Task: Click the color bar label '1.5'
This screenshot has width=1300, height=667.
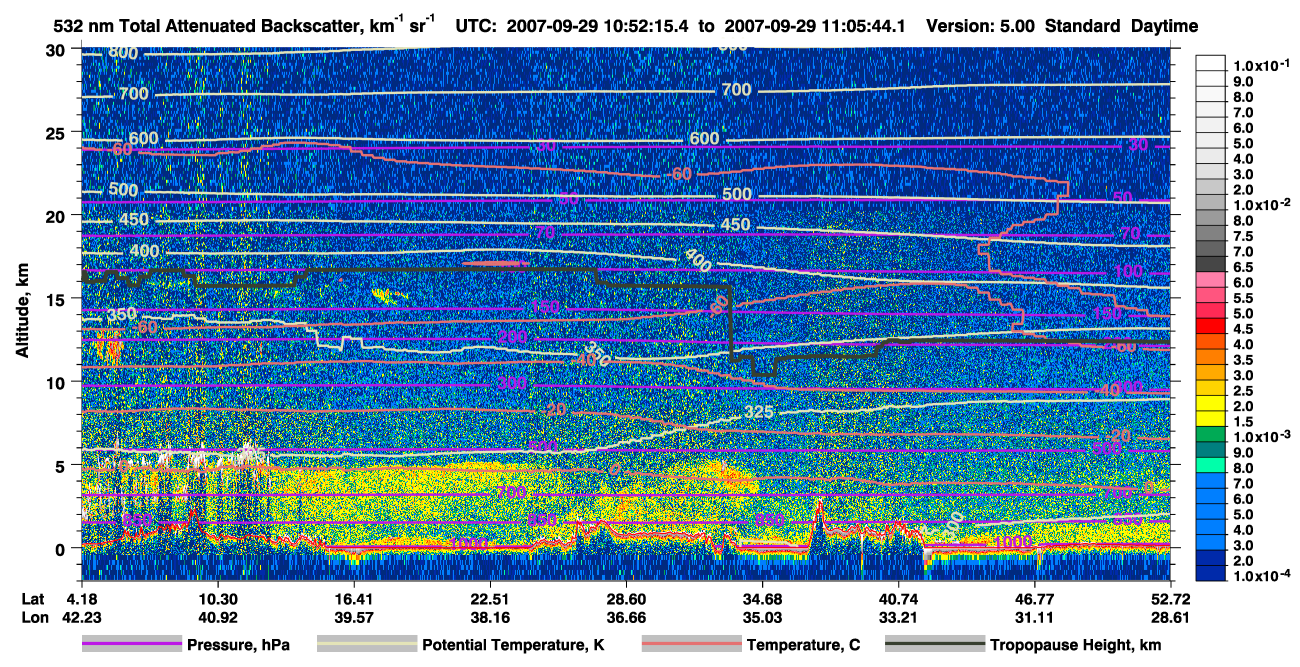Action: point(1243,422)
